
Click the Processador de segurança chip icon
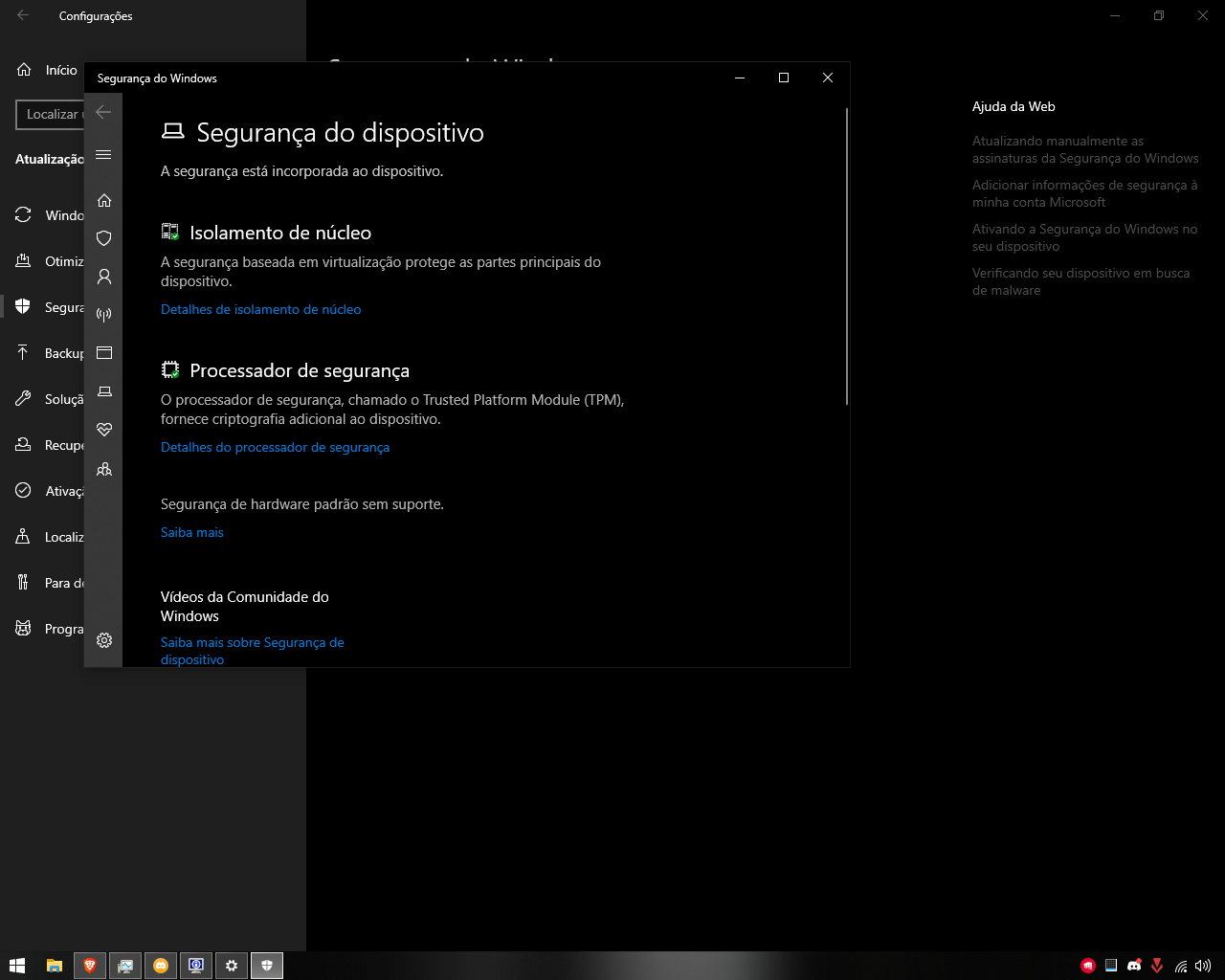tap(170, 369)
